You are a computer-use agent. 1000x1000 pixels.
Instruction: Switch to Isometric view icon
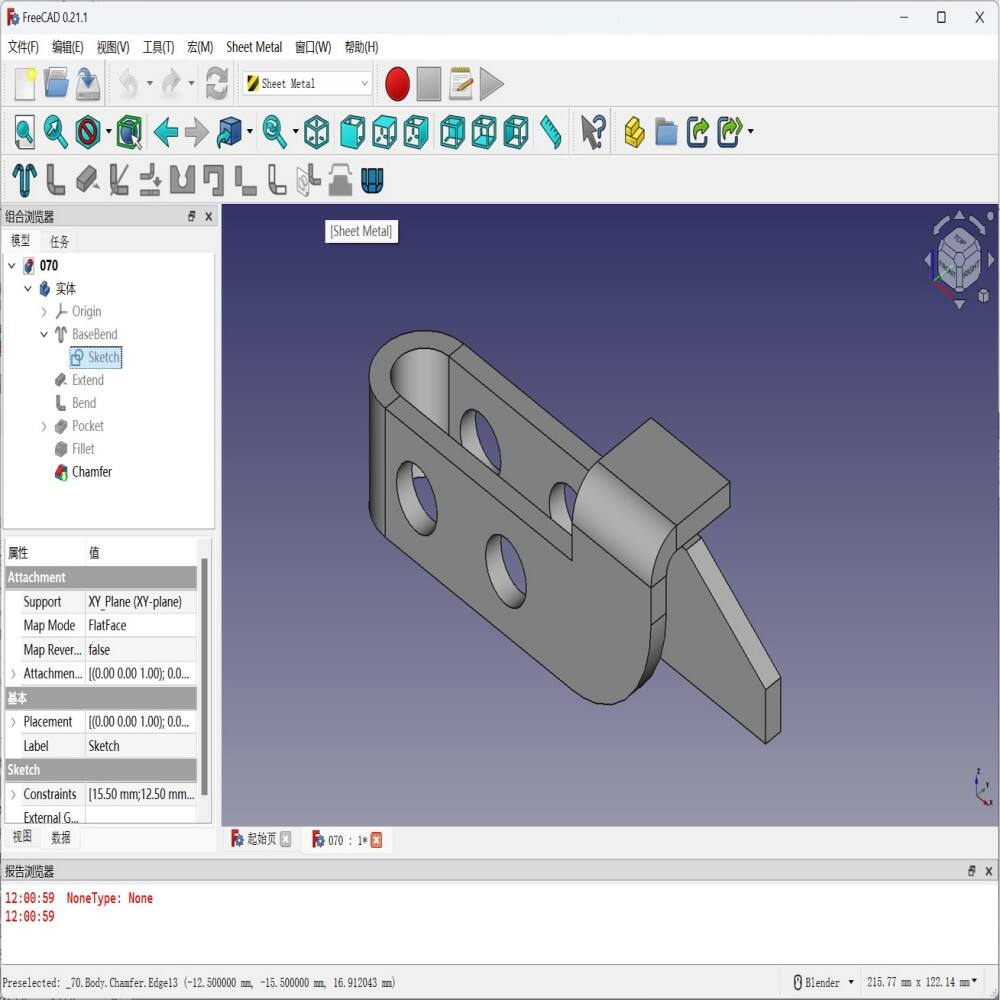click(x=315, y=131)
